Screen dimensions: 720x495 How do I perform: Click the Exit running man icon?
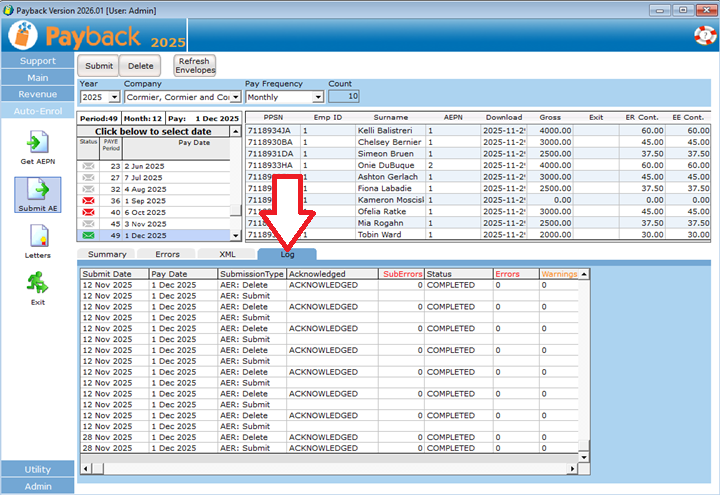pyautogui.click(x=37, y=284)
